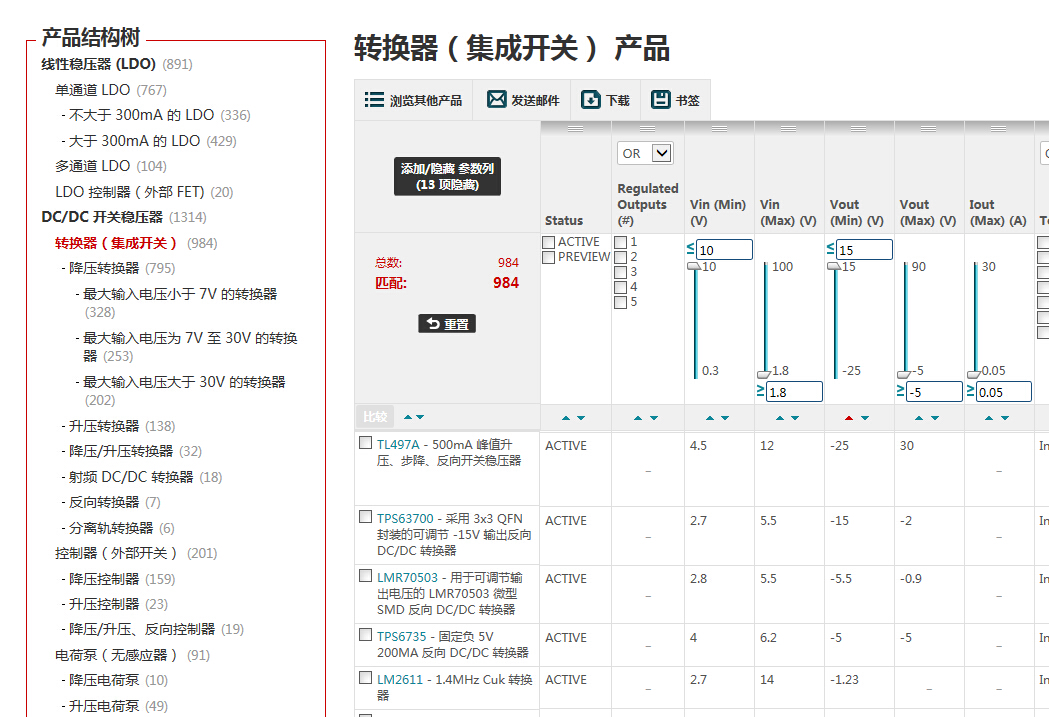
Task: Click Vin (Min) upper slider handle
Action: coord(694,266)
